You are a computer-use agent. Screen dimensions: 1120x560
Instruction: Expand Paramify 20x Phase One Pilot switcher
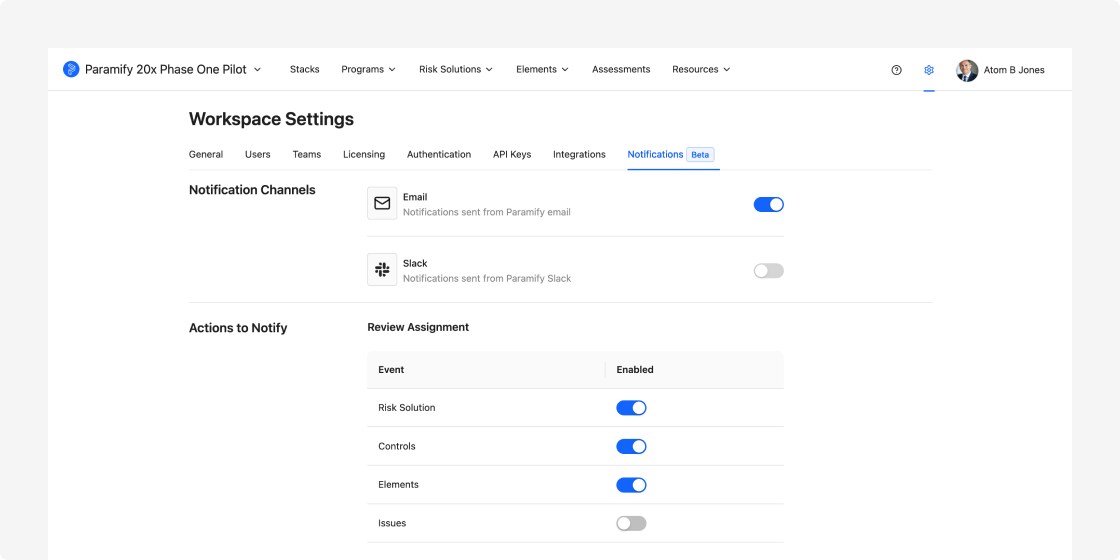173,69
